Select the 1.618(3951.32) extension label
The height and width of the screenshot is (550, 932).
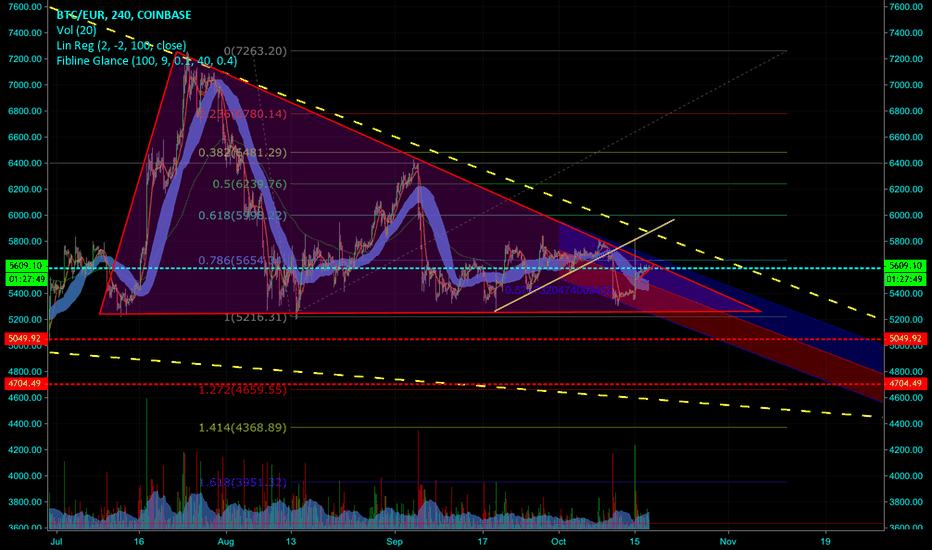pyautogui.click(x=243, y=482)
